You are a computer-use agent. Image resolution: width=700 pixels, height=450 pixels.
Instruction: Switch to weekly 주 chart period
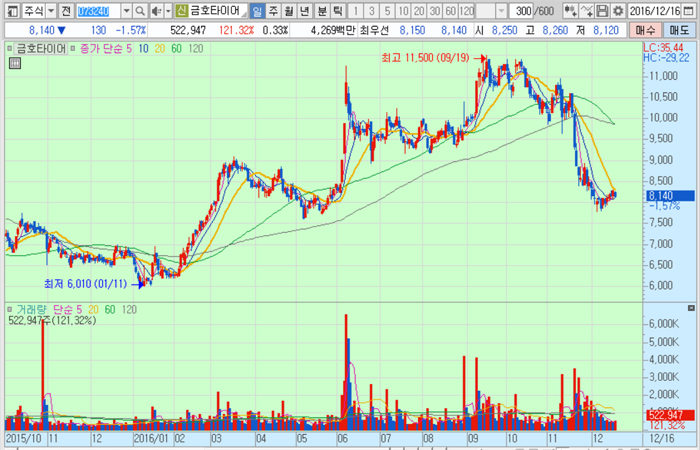point(274,11)
